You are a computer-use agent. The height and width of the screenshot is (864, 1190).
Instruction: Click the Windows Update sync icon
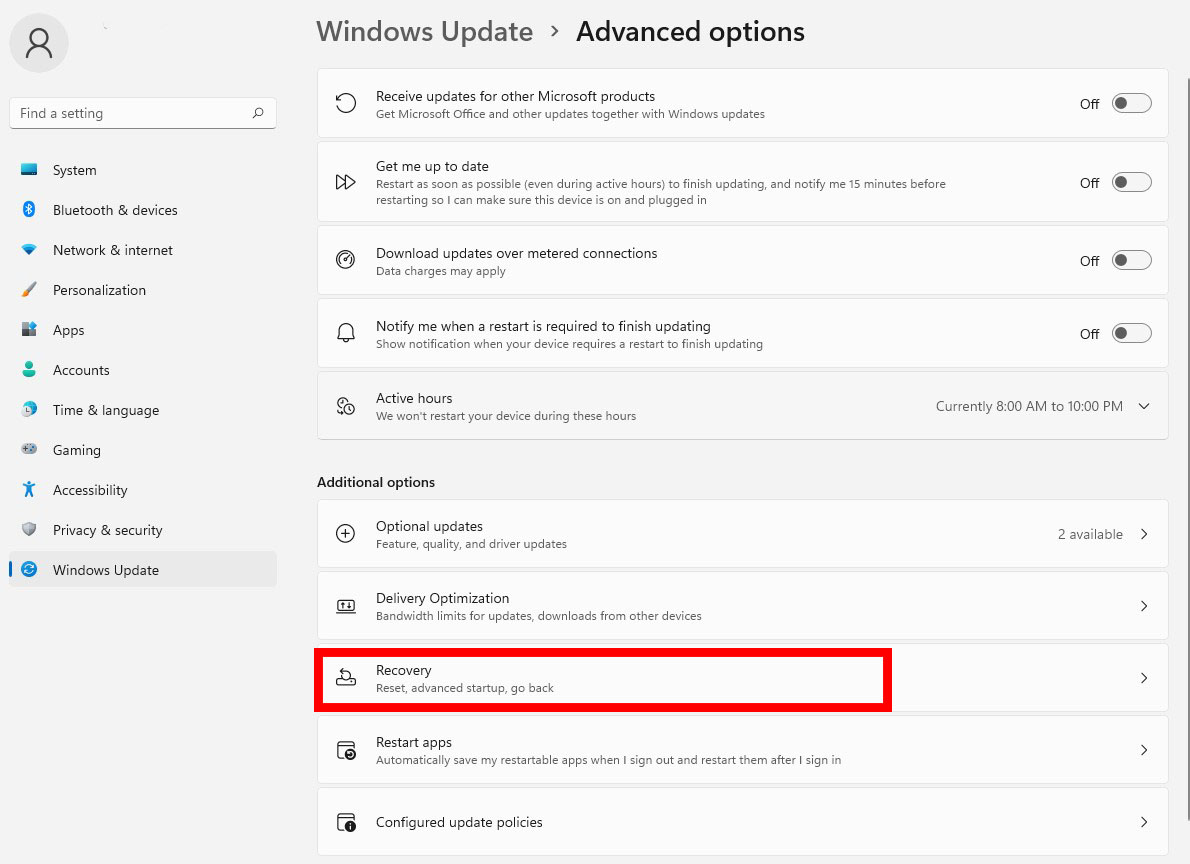click(x=29, y=569)
